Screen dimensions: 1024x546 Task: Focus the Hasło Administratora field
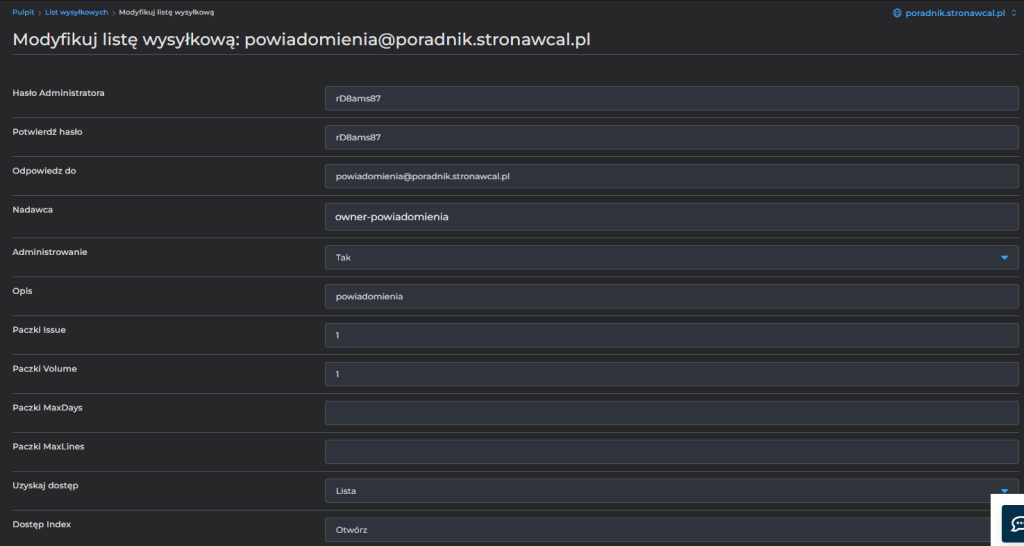pyautogui.click(x=671, y=98)
